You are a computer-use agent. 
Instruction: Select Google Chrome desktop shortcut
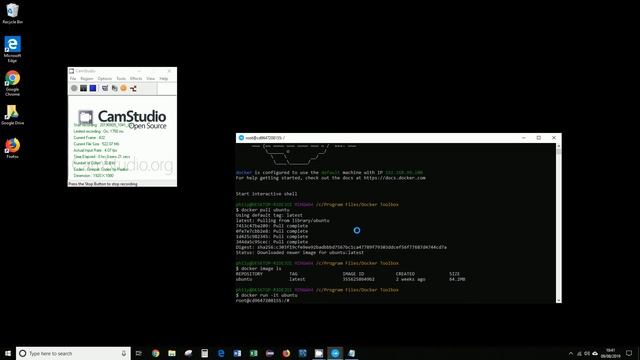click(12, 83)
